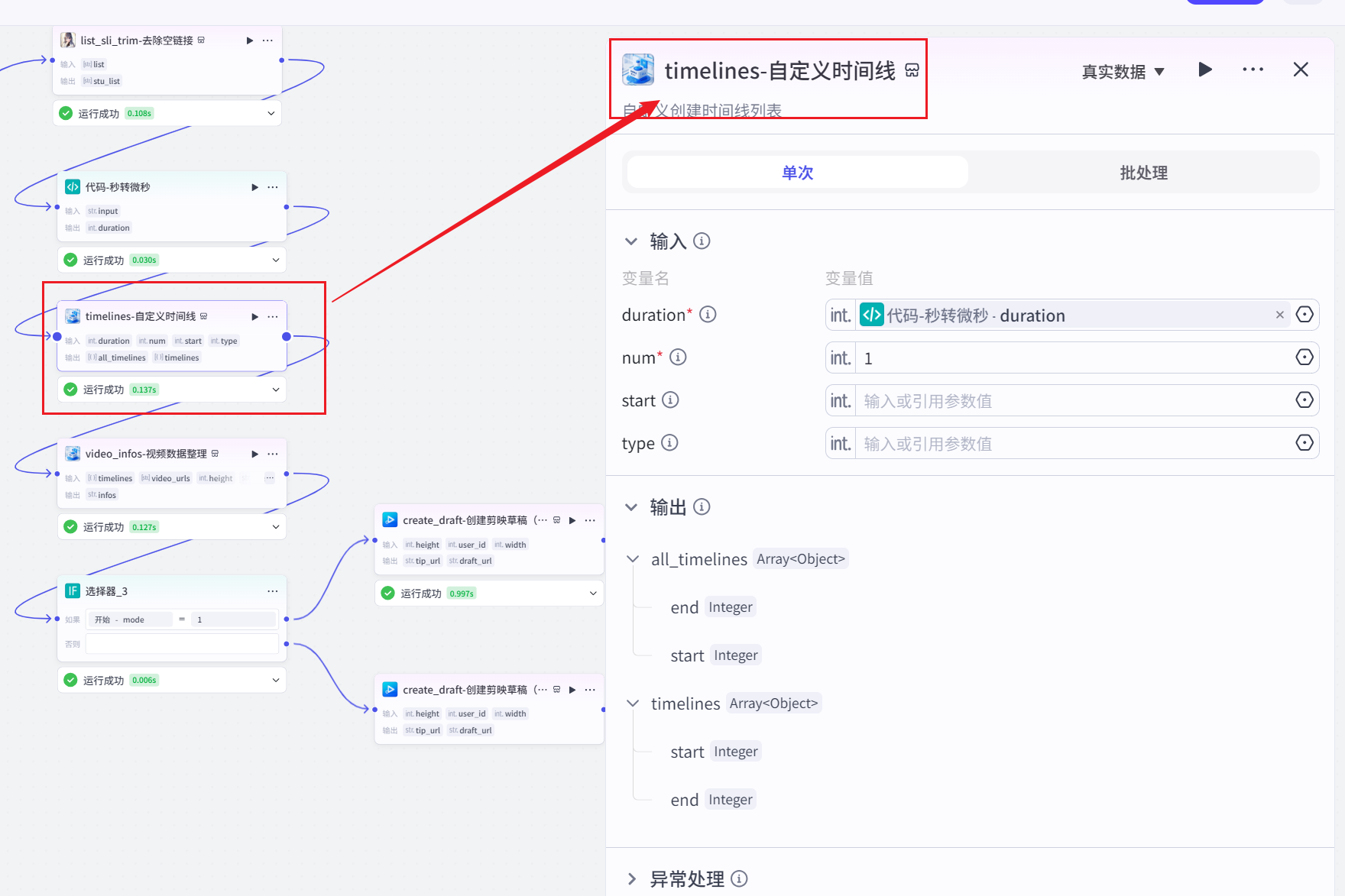Viewport: 1345px width, 896px height.
Task: Collapse the all_timelines output tree
Action: tap(632, 558)
